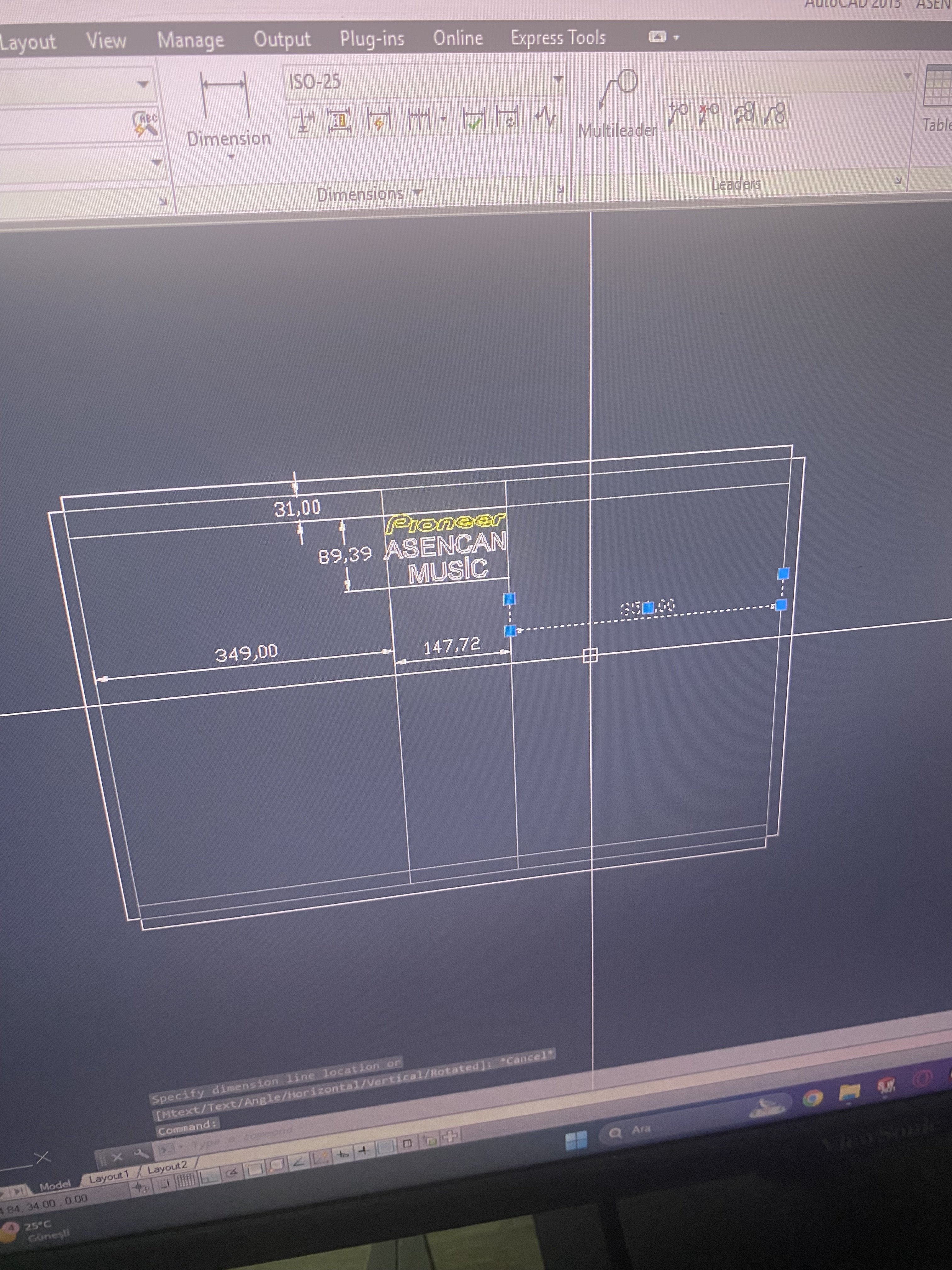The width and height of the screenshot is (952, 1270).
Task: Open the Leaders panel dialog launcher arrow
Action: pyautogui.click(x=898, y=180)
